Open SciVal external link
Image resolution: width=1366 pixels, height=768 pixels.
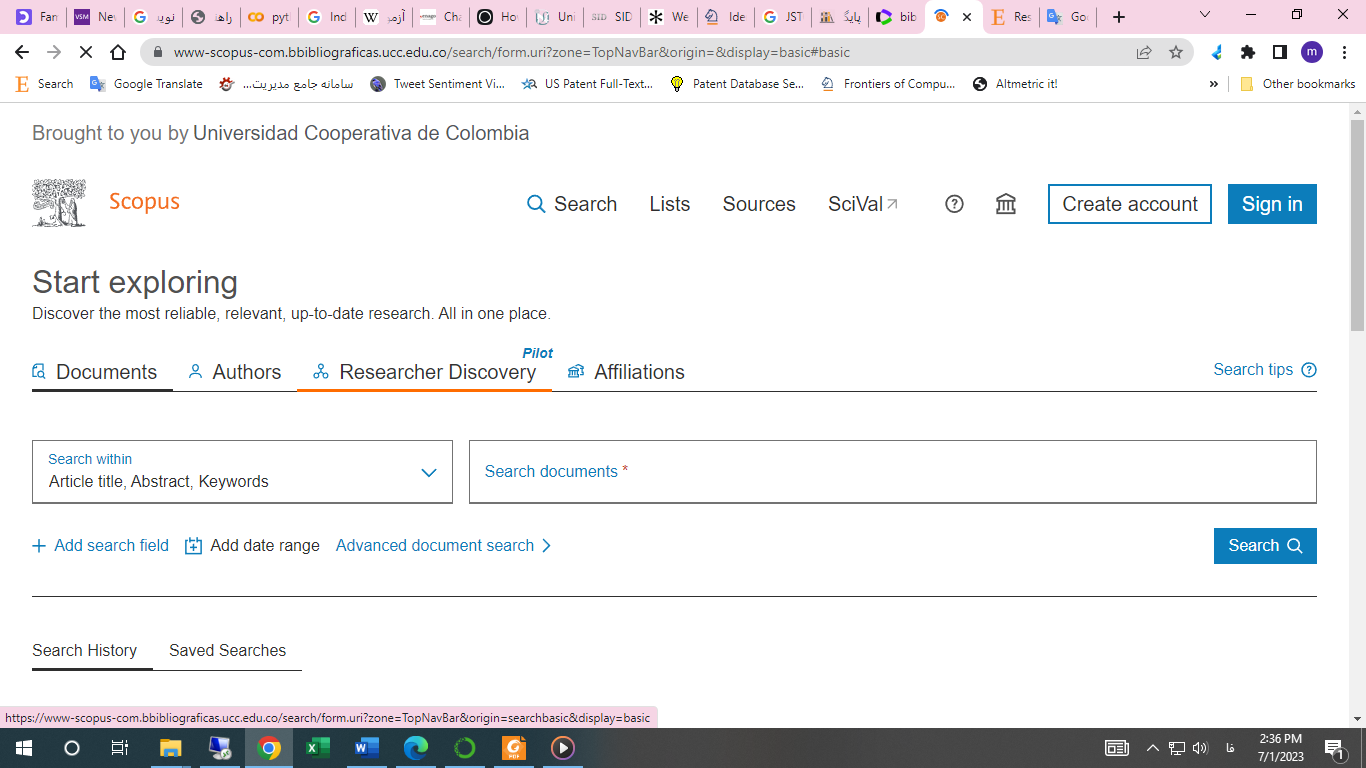point(863,204)
